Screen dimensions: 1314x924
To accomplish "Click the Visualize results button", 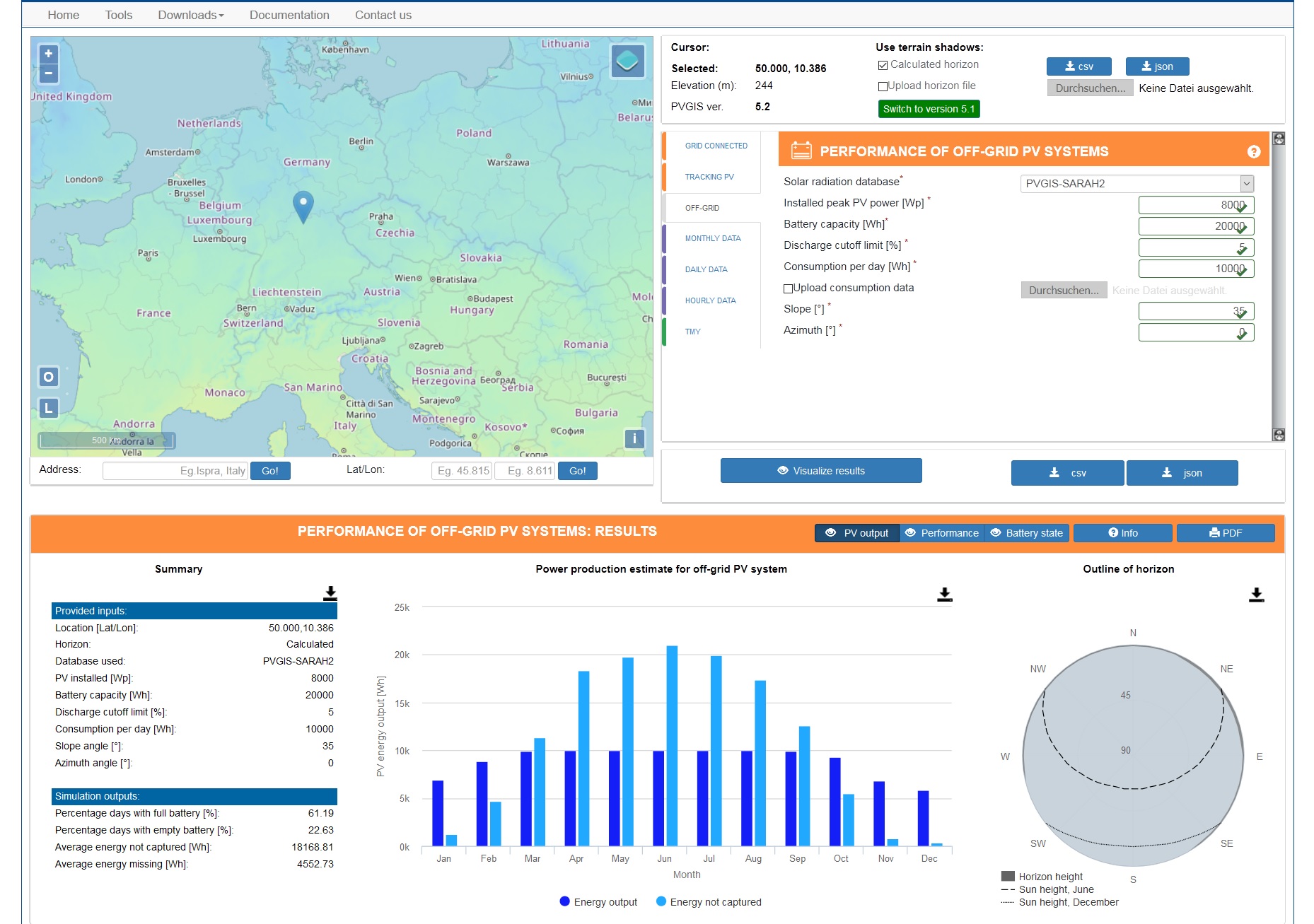I will 821,471.
